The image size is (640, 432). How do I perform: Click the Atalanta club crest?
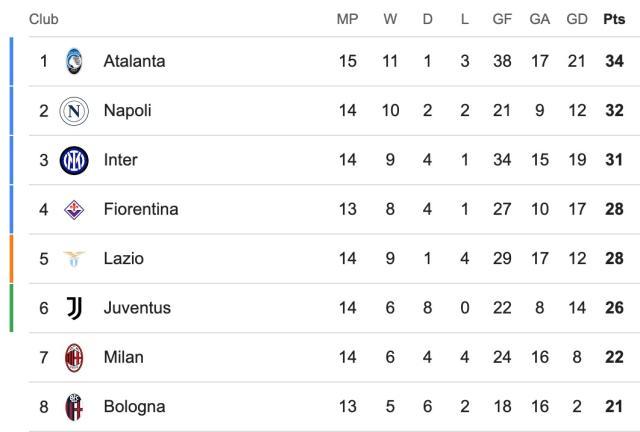pos(75,61)
